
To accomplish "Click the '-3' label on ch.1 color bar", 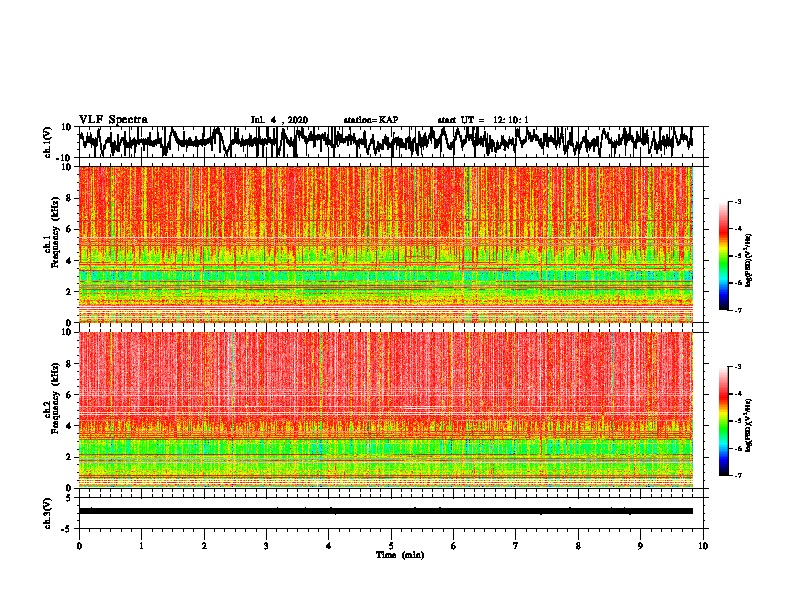I will (x=737, y=202).
